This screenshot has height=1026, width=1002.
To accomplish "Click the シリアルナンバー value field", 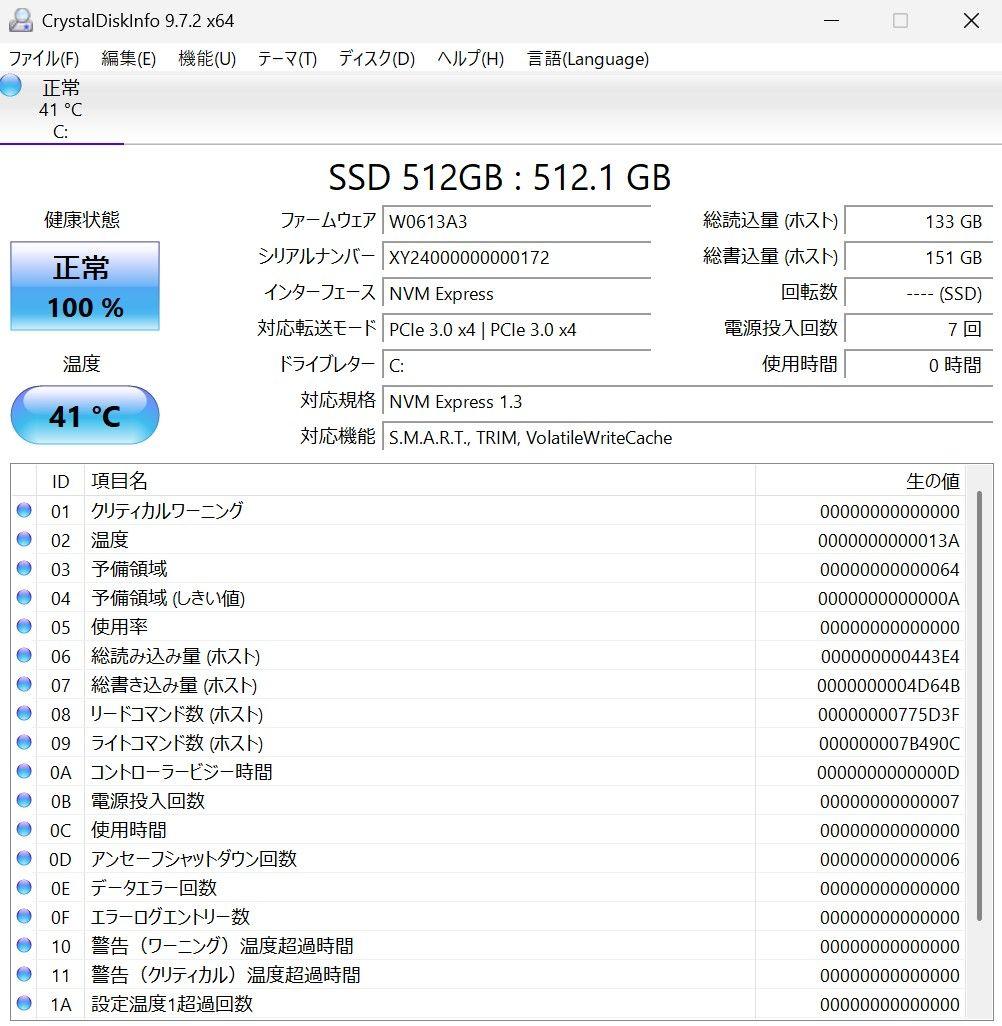I will [516, 257].
